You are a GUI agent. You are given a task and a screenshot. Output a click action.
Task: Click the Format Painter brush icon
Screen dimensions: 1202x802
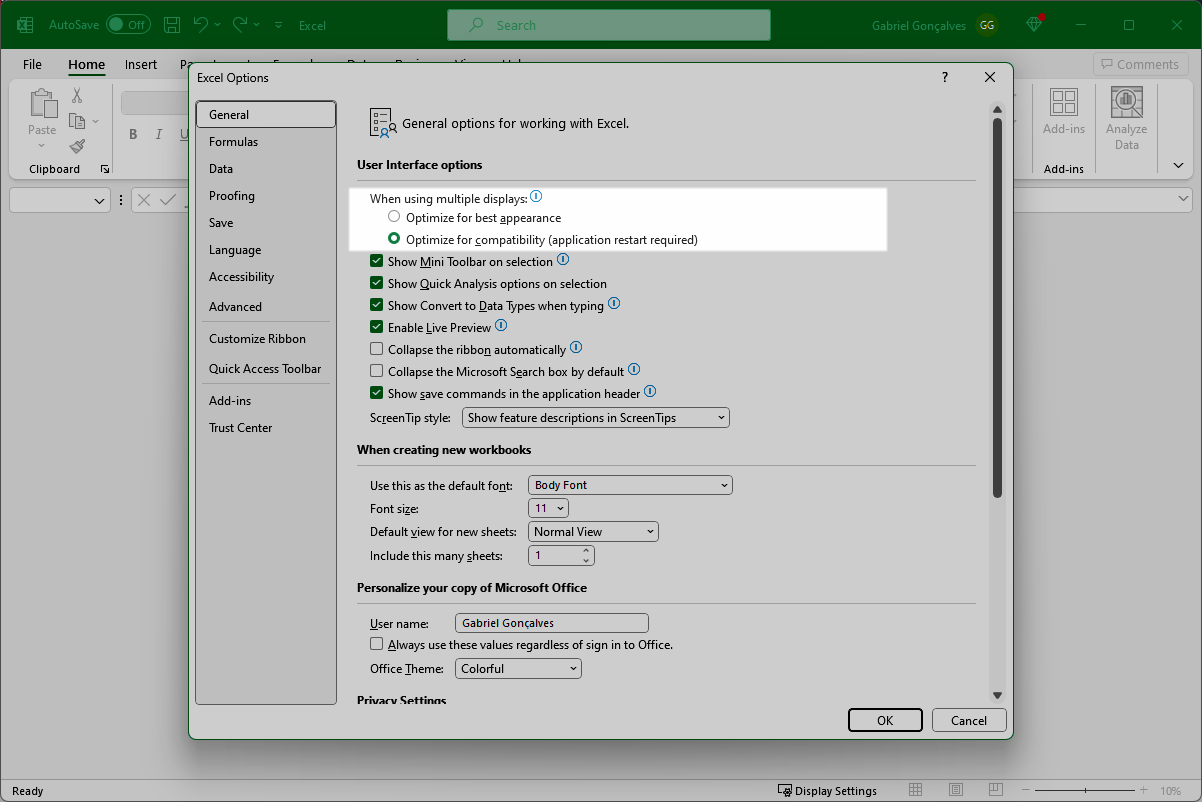(x=77, y=146)
